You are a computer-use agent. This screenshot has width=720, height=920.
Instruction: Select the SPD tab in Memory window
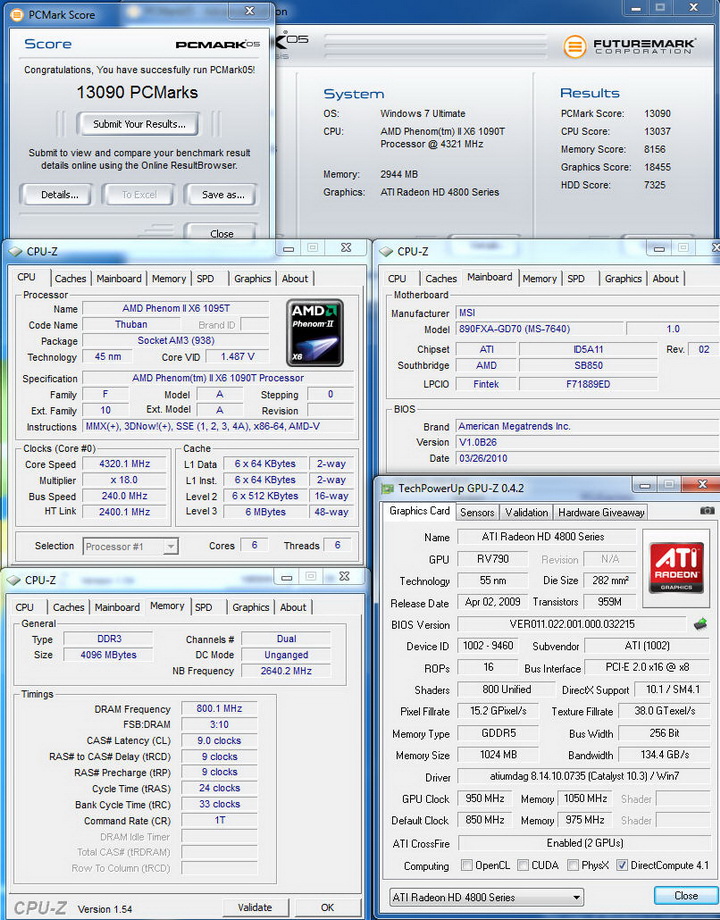[204, 607]
